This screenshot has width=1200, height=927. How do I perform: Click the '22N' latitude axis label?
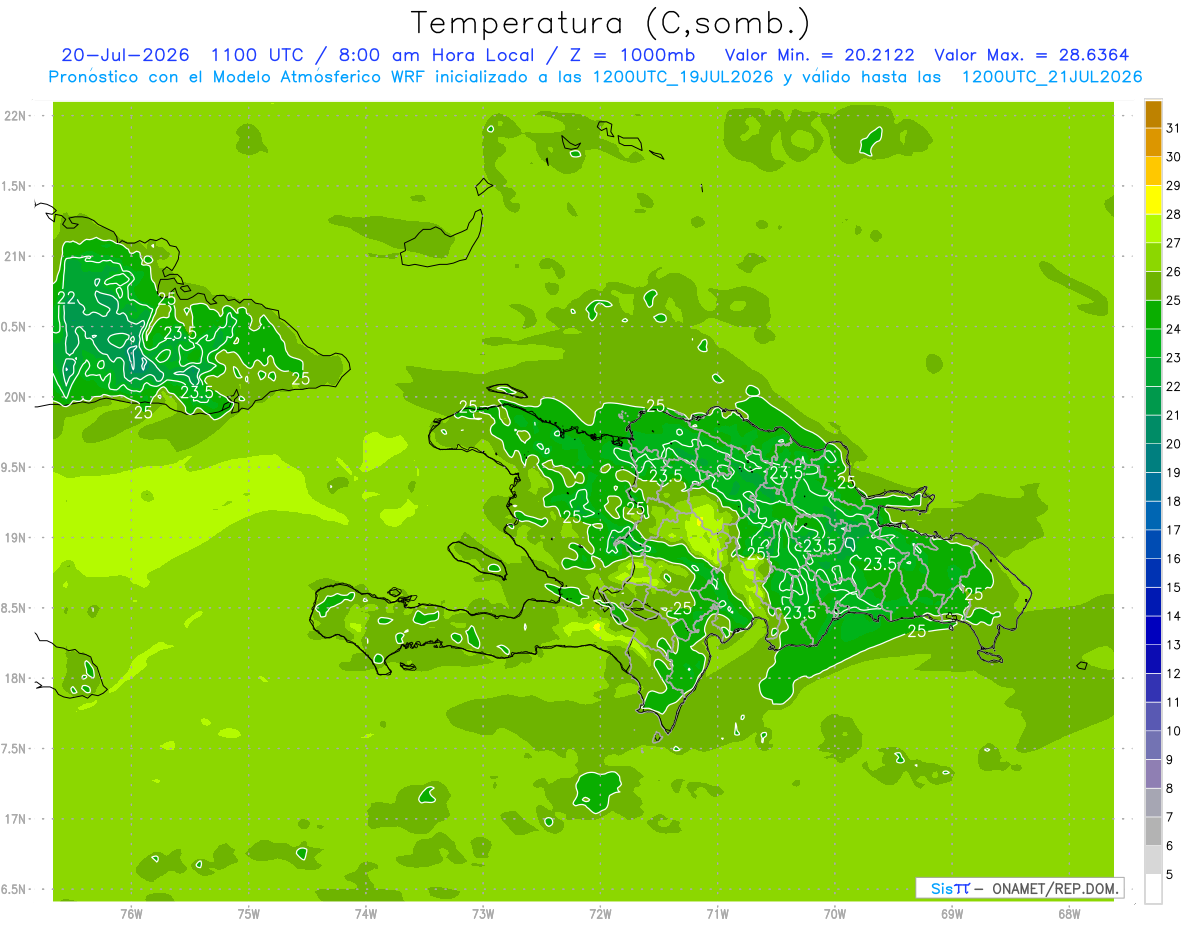[16, 116]
